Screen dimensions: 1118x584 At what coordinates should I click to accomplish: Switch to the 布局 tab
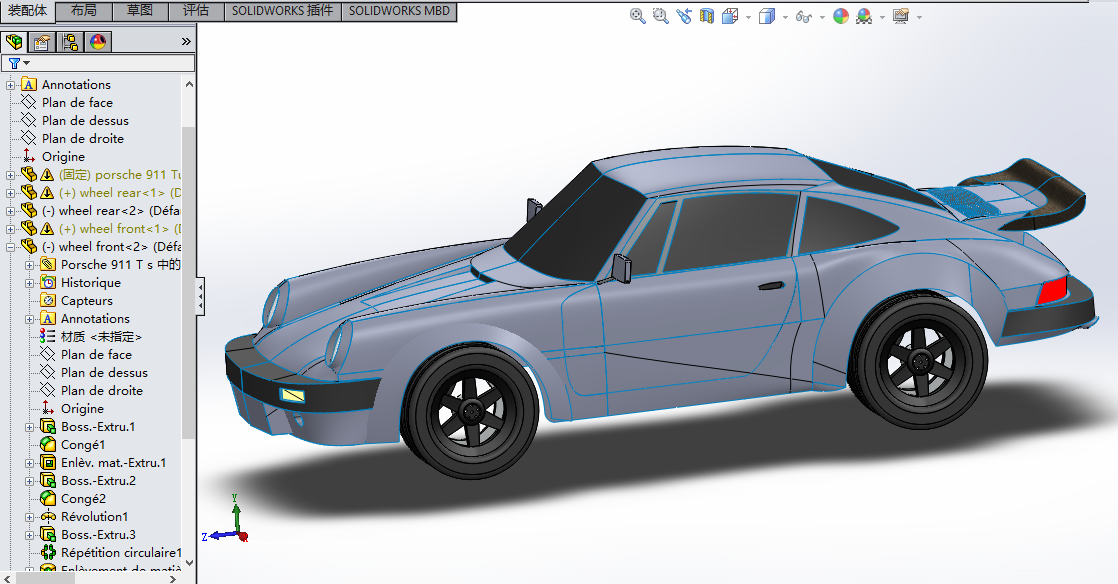[83, 11]
